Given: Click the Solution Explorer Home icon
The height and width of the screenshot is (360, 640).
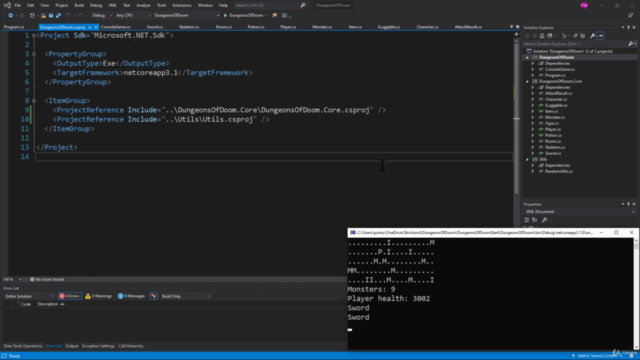Looking at the screenshot, I should pyautogui.click(x=542, y=36).
